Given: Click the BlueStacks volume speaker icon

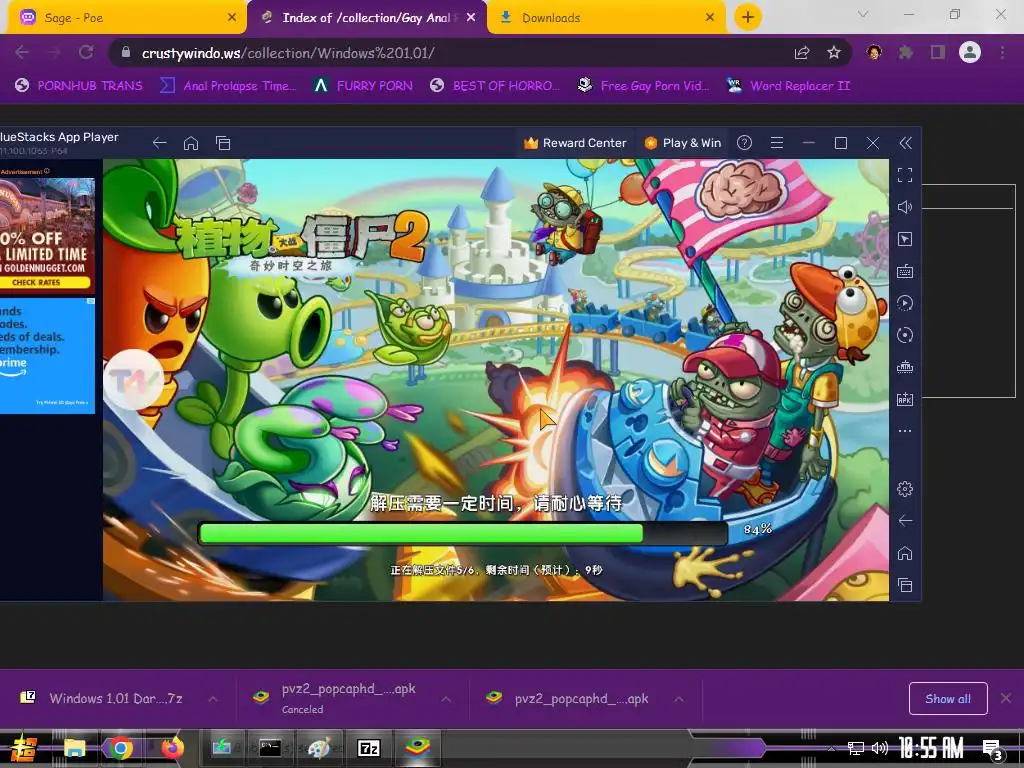Looking at the screenshot, I should point(904,207).
